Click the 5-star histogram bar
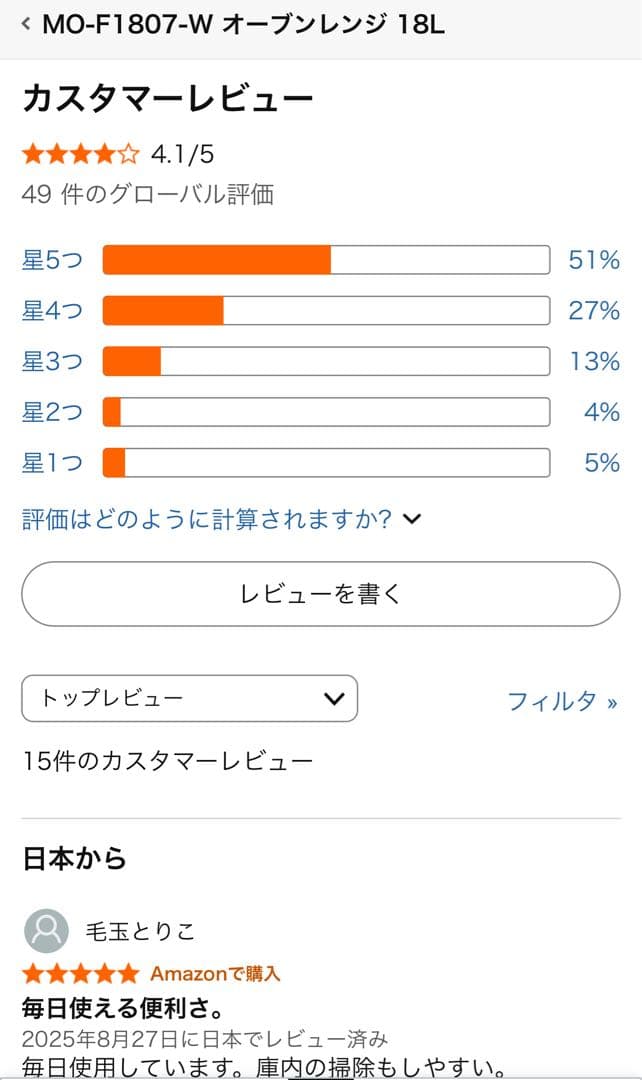 (326, 260)
